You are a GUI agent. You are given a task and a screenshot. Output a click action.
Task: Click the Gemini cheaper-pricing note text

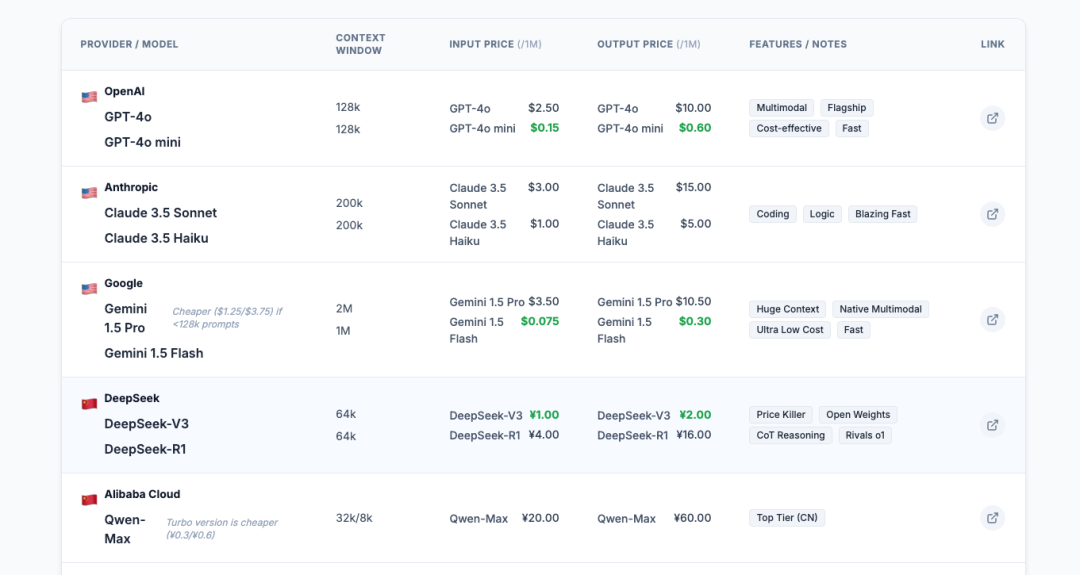pyautogui.click(x=227, y=317)
